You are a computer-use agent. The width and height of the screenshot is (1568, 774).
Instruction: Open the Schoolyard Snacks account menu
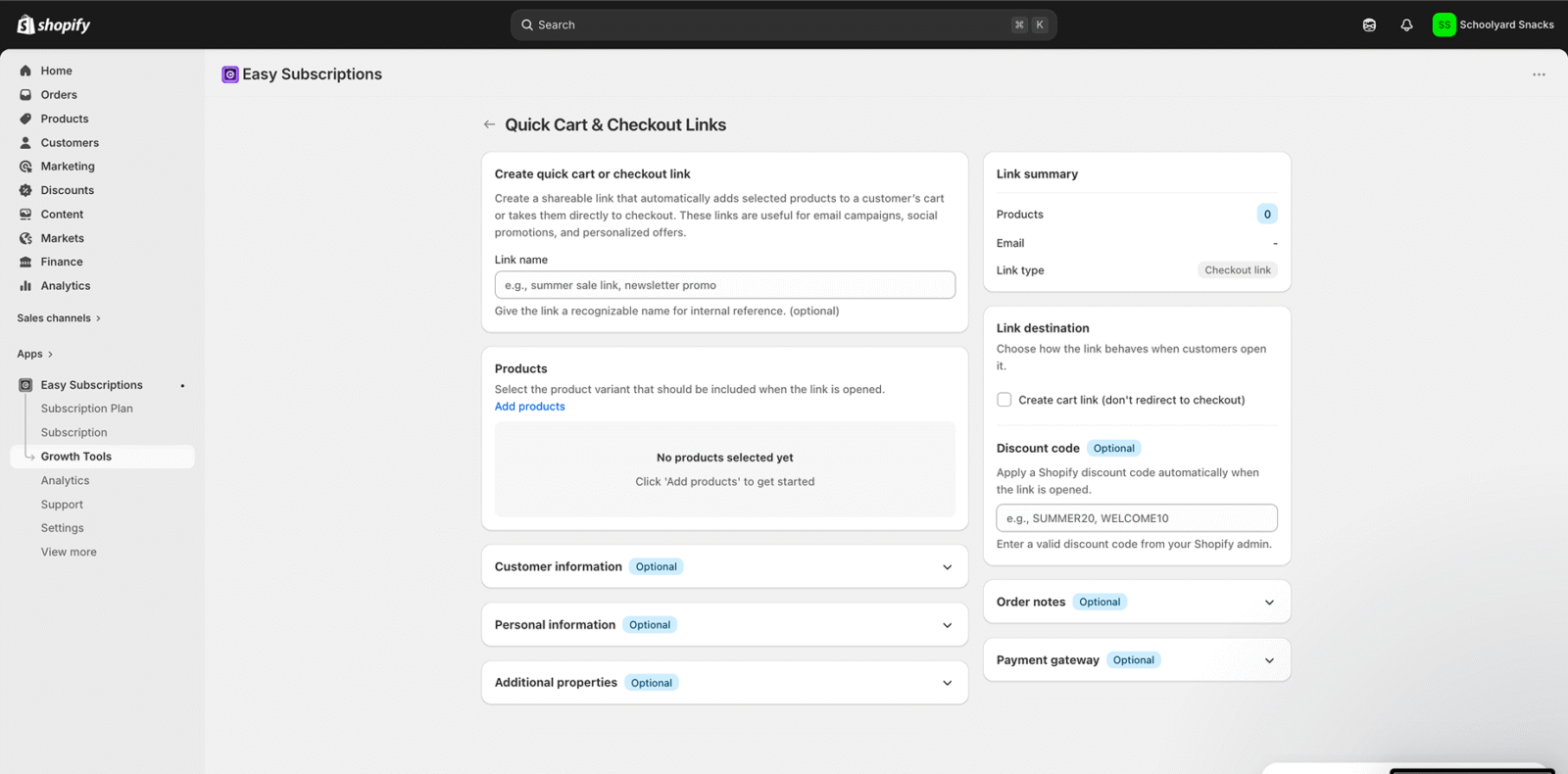[1493, 24]
